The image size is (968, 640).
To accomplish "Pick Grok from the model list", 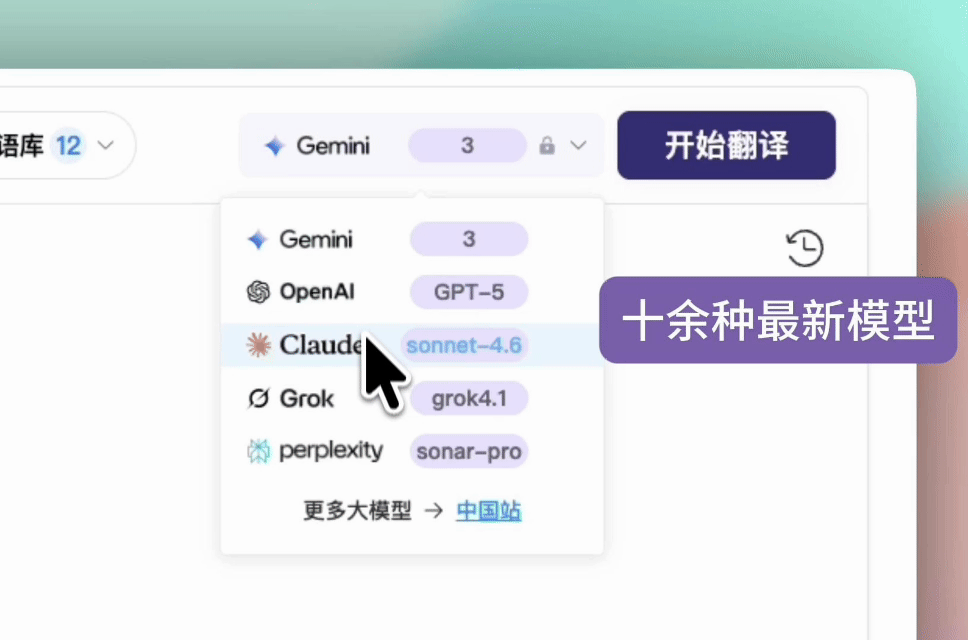I will click(x=412, y=398).
